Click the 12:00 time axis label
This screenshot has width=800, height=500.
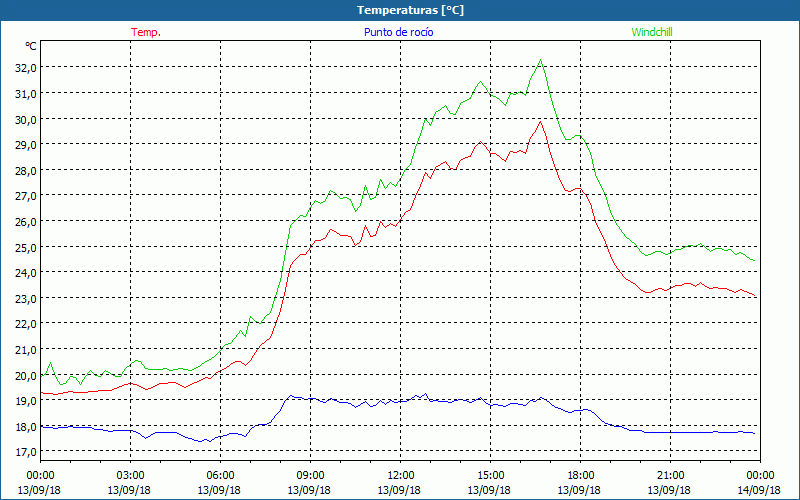coord(401,476)
